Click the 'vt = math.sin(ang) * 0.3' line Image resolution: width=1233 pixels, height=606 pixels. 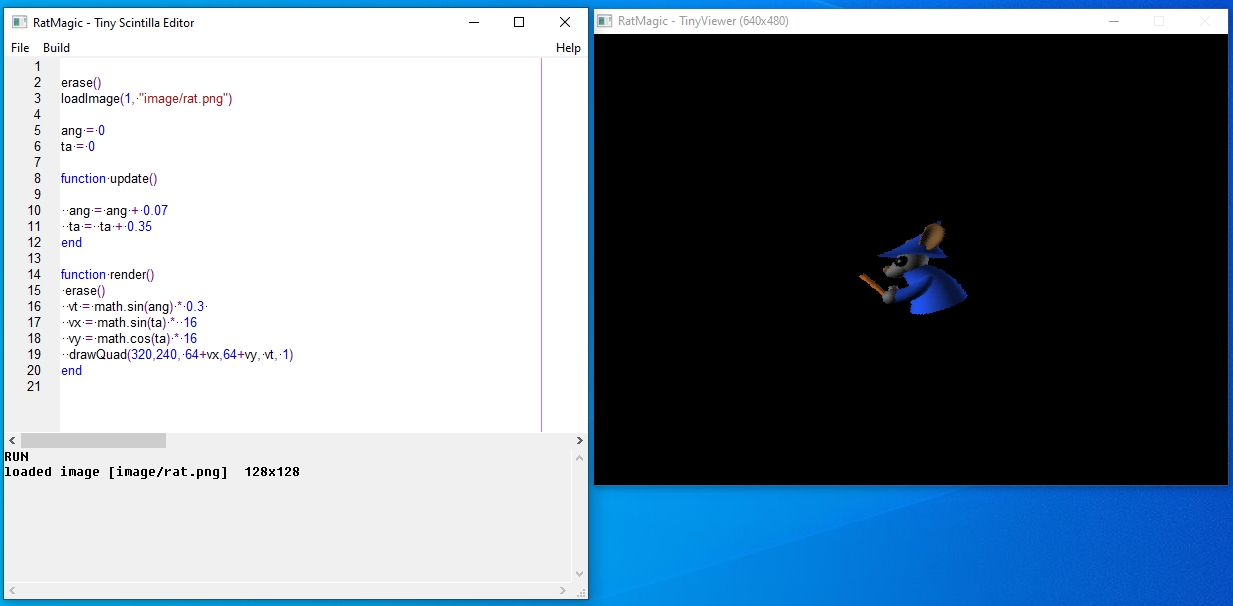point(135,306)
